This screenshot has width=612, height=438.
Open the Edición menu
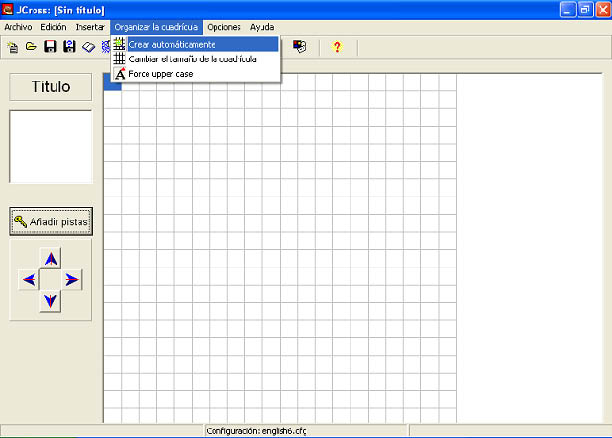pyautogui.click(x=53, y=27)
